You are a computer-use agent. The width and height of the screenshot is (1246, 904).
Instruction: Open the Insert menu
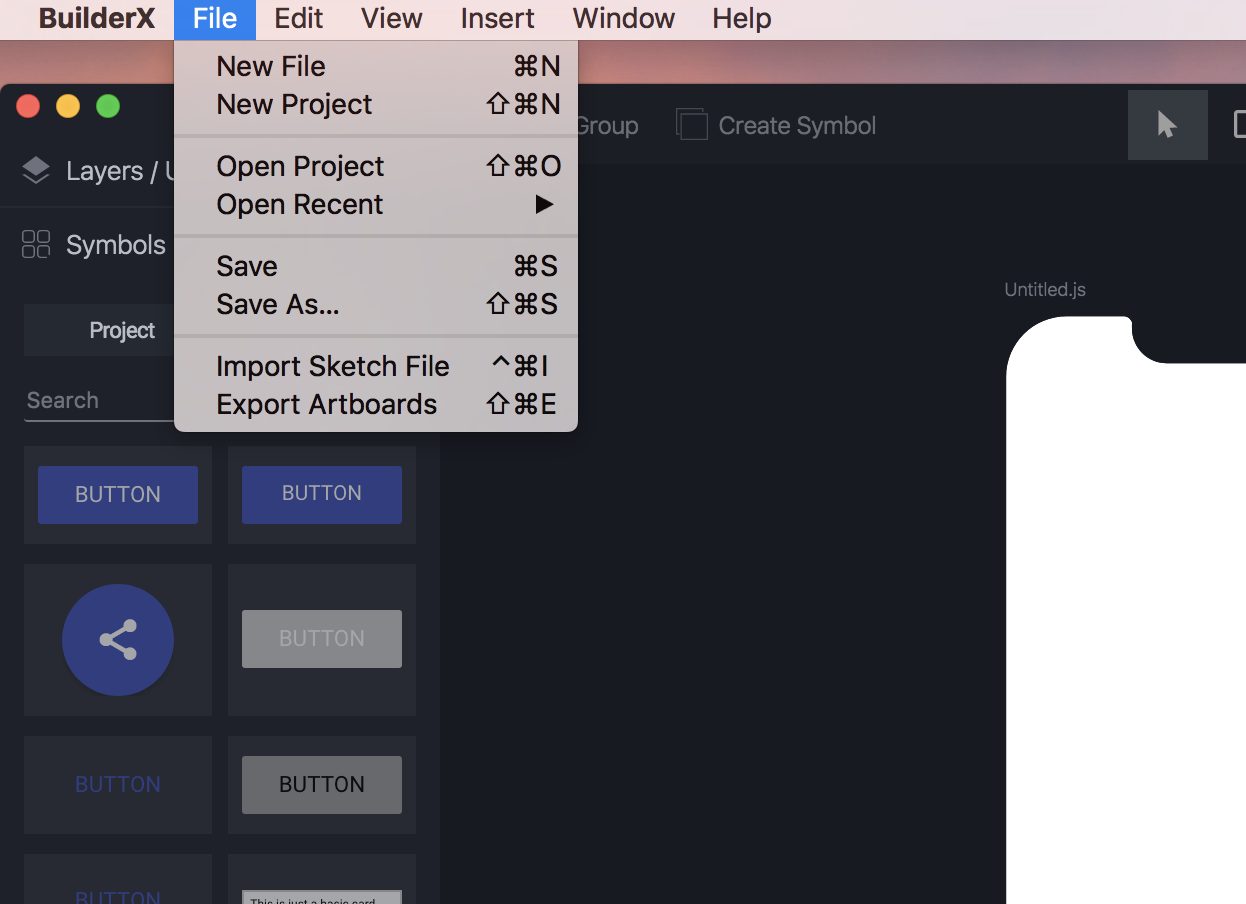497,18
